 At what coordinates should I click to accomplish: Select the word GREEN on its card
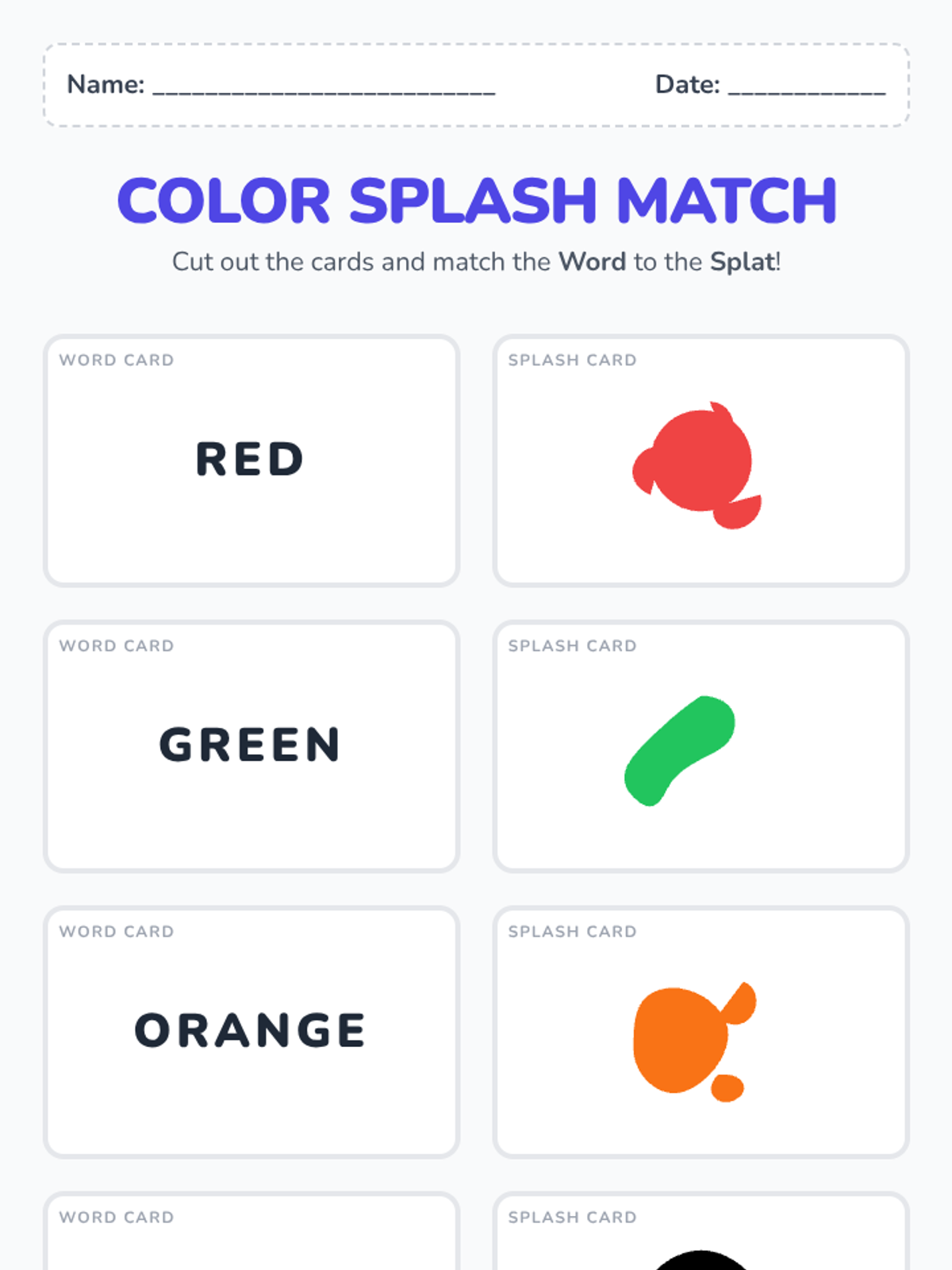point(251,745)
